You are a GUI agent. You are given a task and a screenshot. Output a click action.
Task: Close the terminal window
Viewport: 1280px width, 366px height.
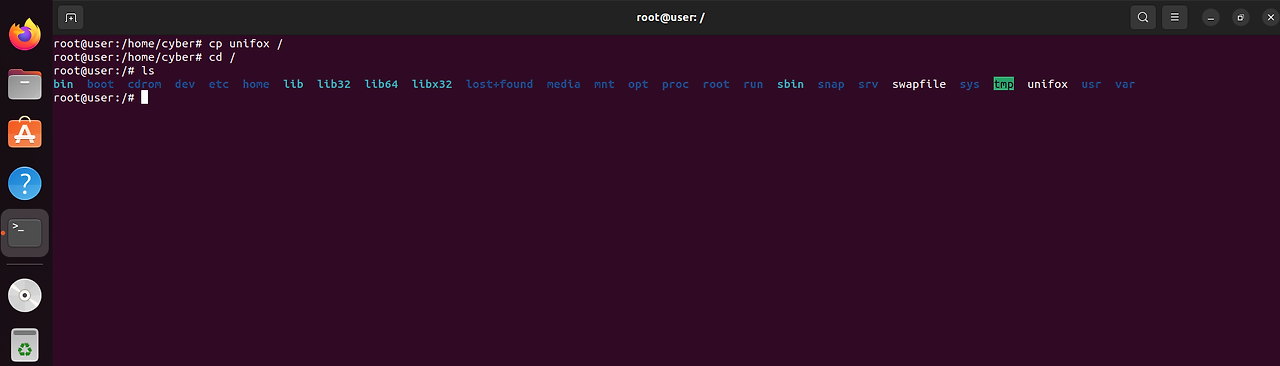[x=1270, y=17]
